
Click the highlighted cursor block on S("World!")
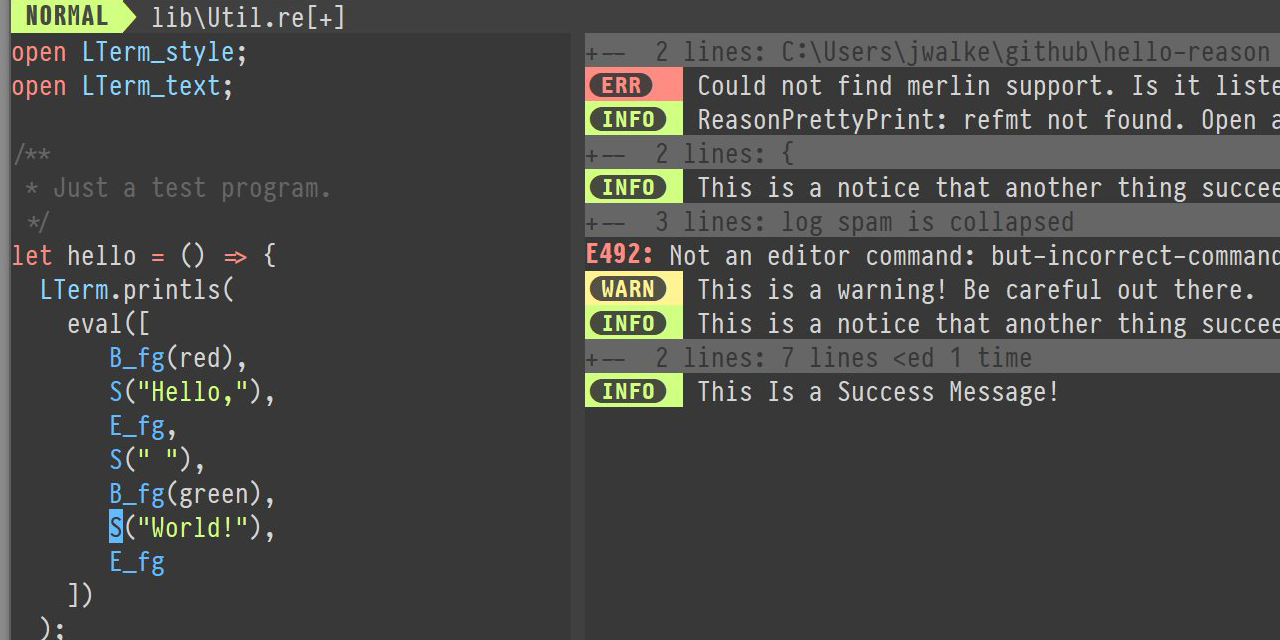[x=116, y=527]
